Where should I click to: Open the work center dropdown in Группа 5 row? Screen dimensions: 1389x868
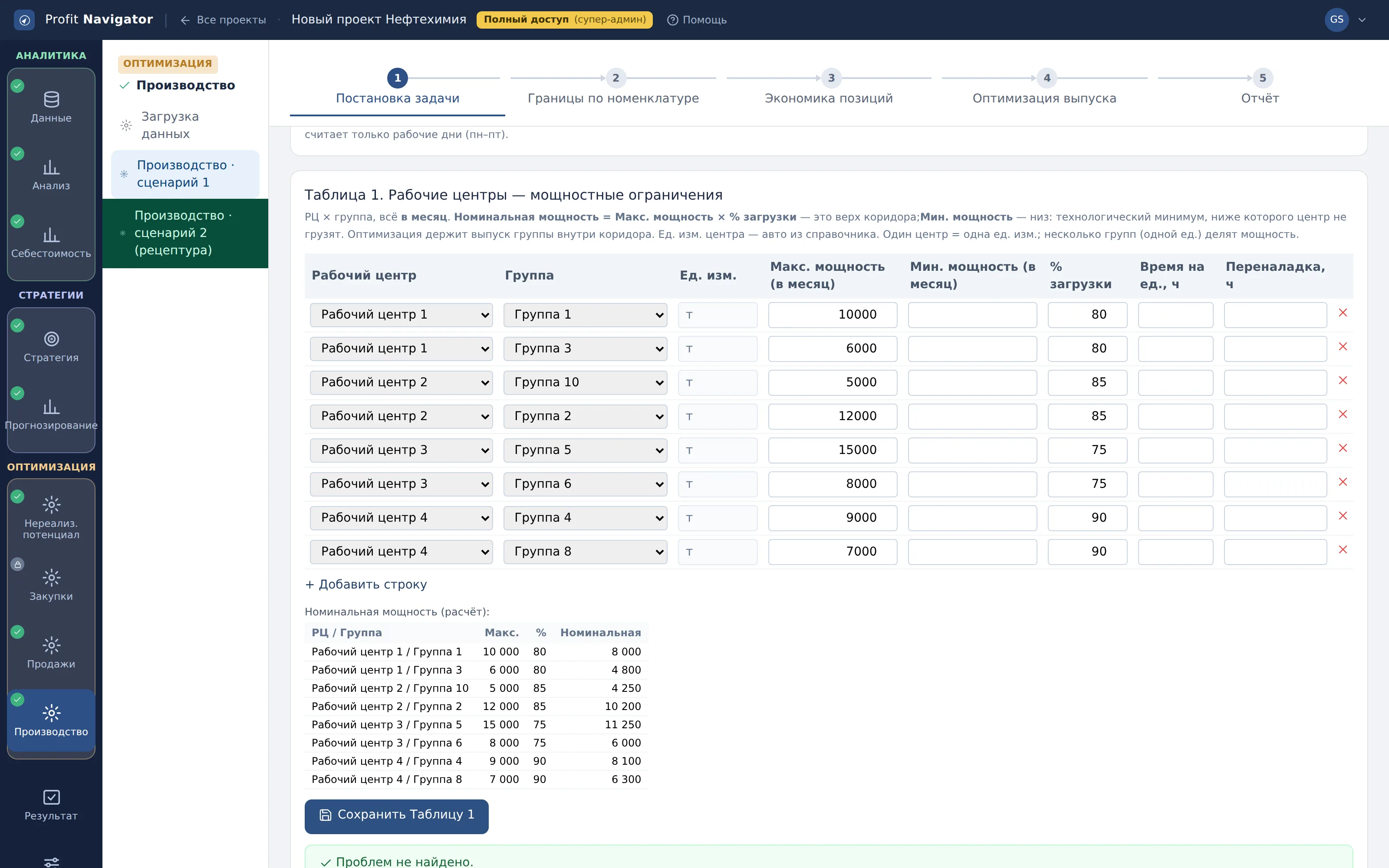point(401,450)
